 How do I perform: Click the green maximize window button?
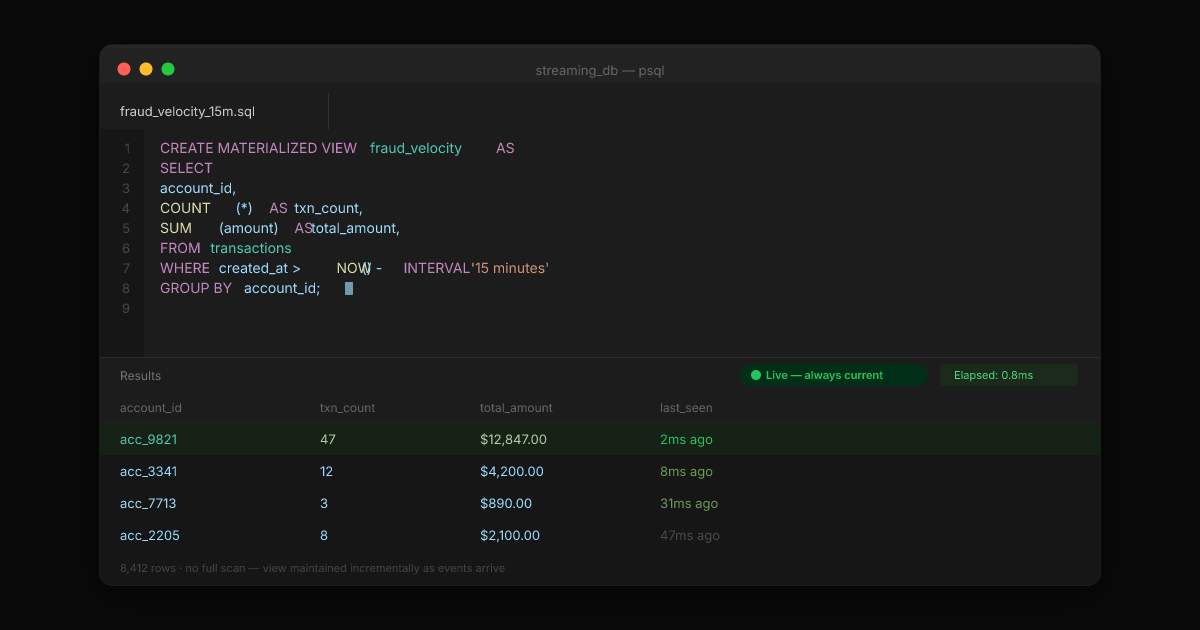tap(168, 69)
